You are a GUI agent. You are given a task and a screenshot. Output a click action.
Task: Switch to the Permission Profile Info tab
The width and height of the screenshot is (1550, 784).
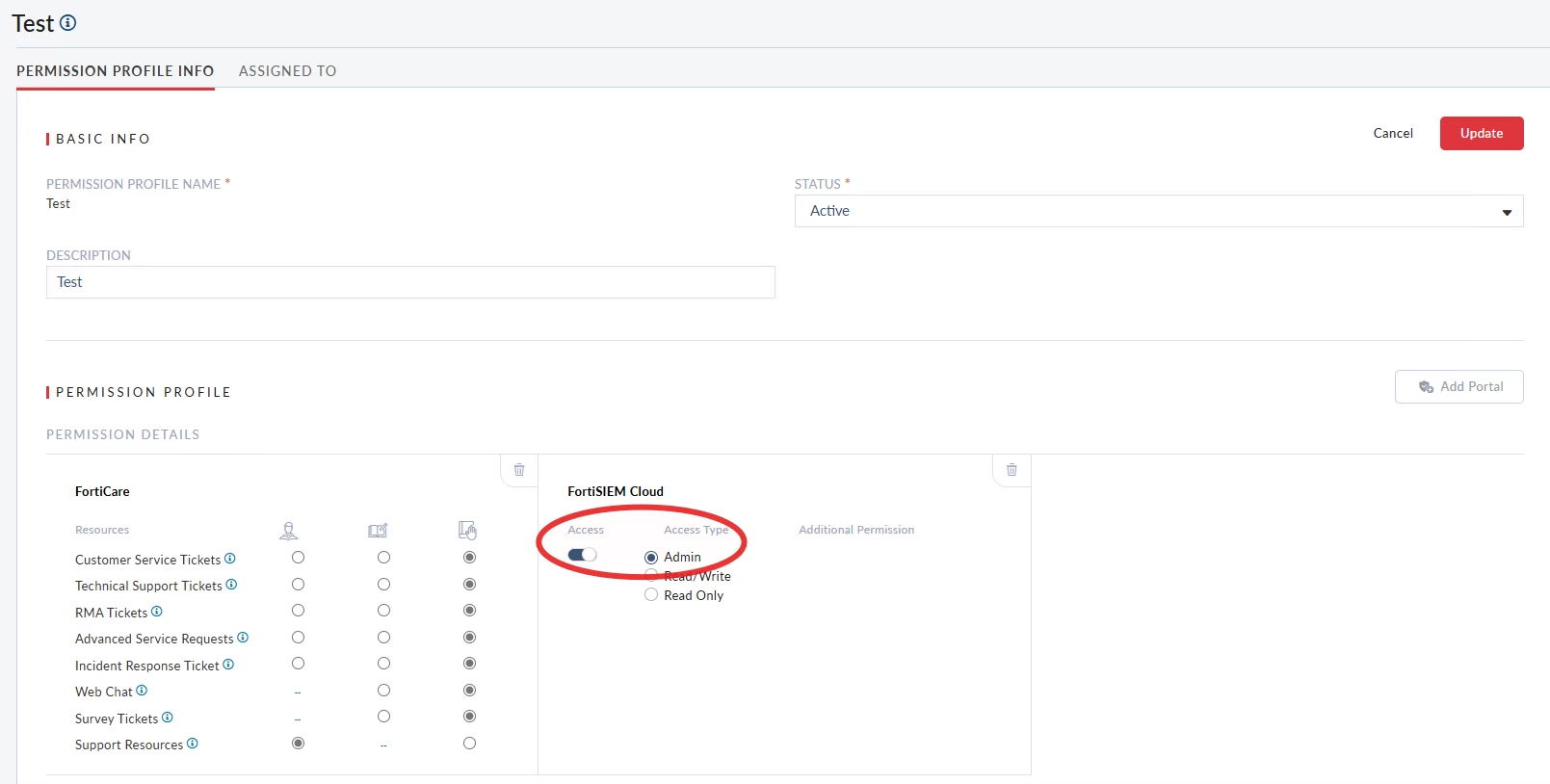115,71
